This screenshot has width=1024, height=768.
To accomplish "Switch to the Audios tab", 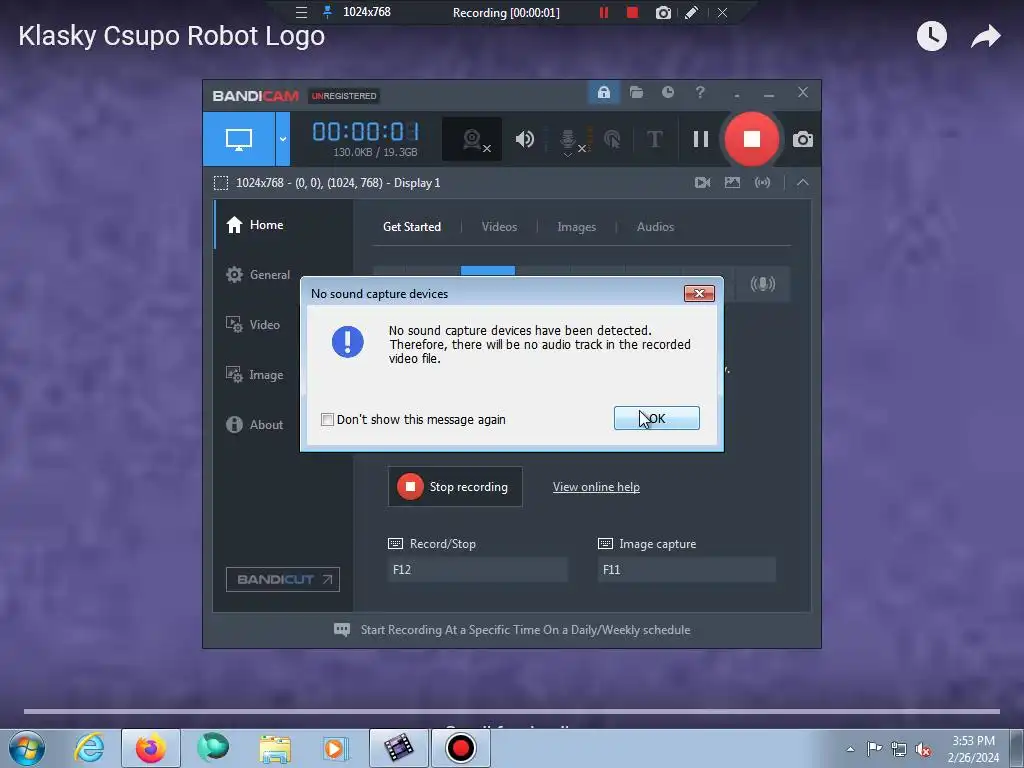I will (x=655, y=227).
